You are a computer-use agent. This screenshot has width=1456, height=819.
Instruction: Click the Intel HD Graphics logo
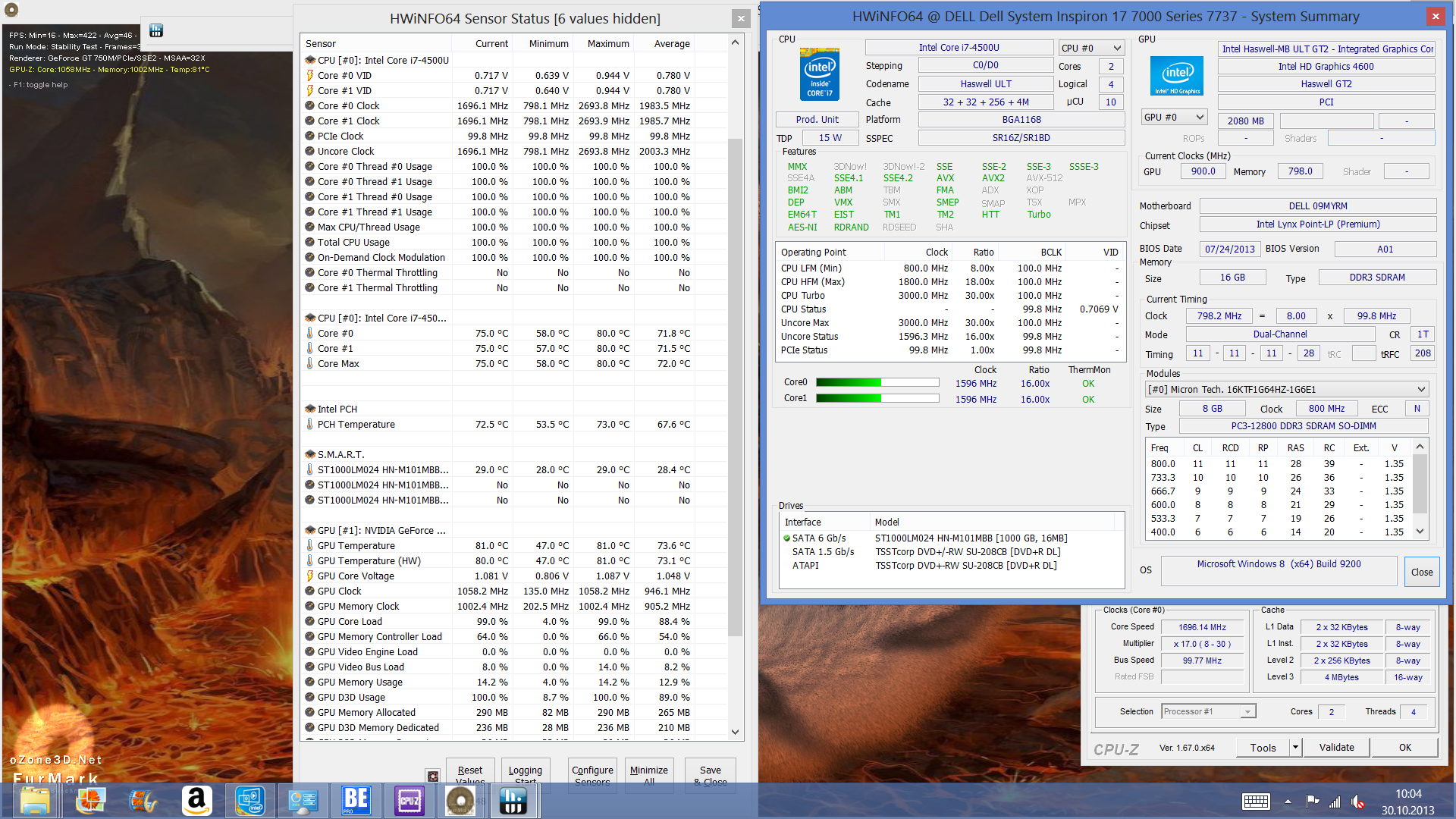pos(1177,76)
